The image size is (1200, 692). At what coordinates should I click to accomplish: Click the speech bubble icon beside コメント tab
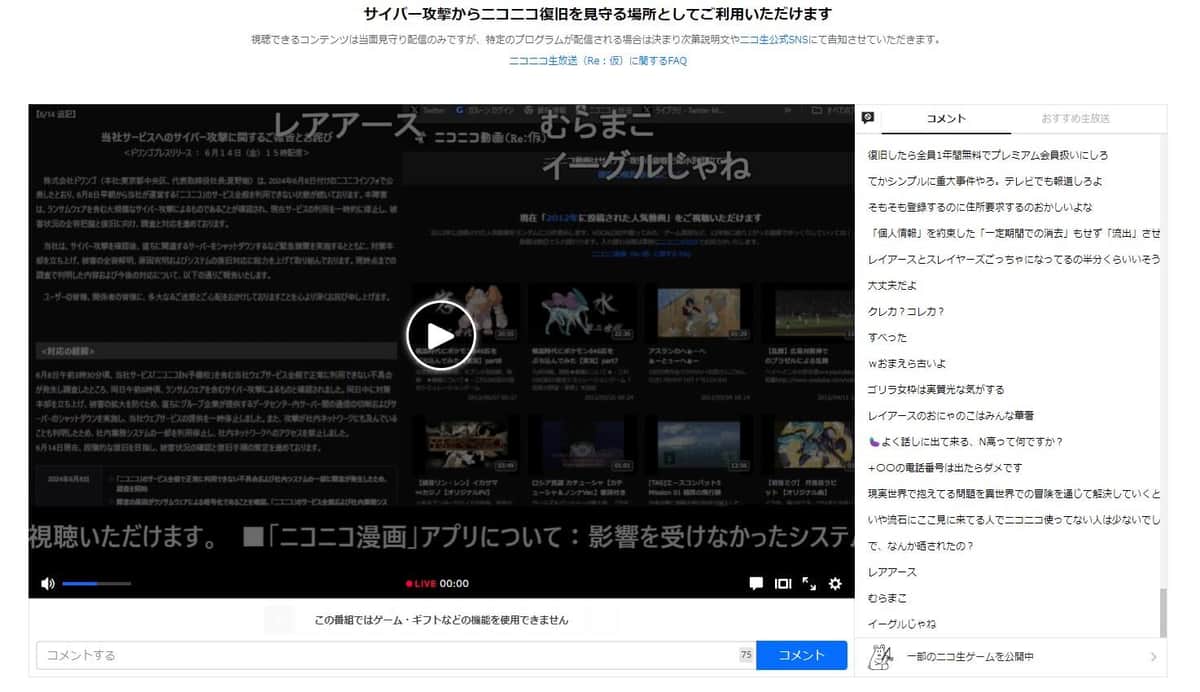click(x=869, y=117)
